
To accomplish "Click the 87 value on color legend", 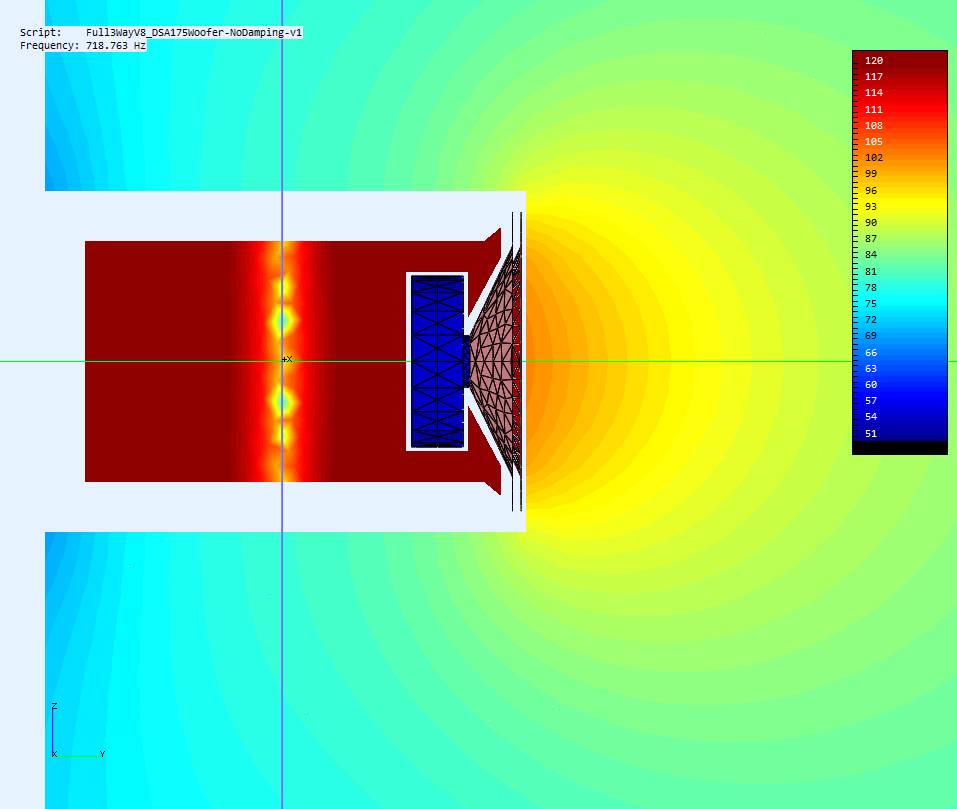I will (871, 239).
